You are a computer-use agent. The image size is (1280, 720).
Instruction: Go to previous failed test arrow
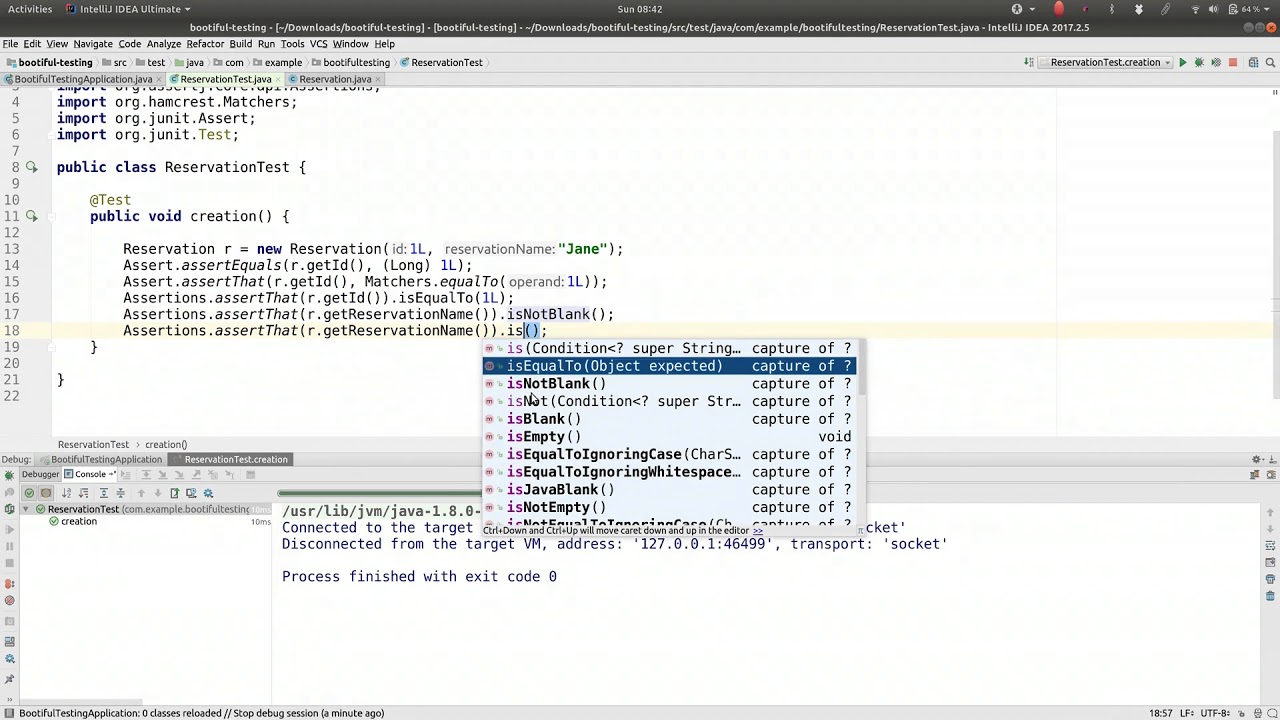tap(140, 493)
